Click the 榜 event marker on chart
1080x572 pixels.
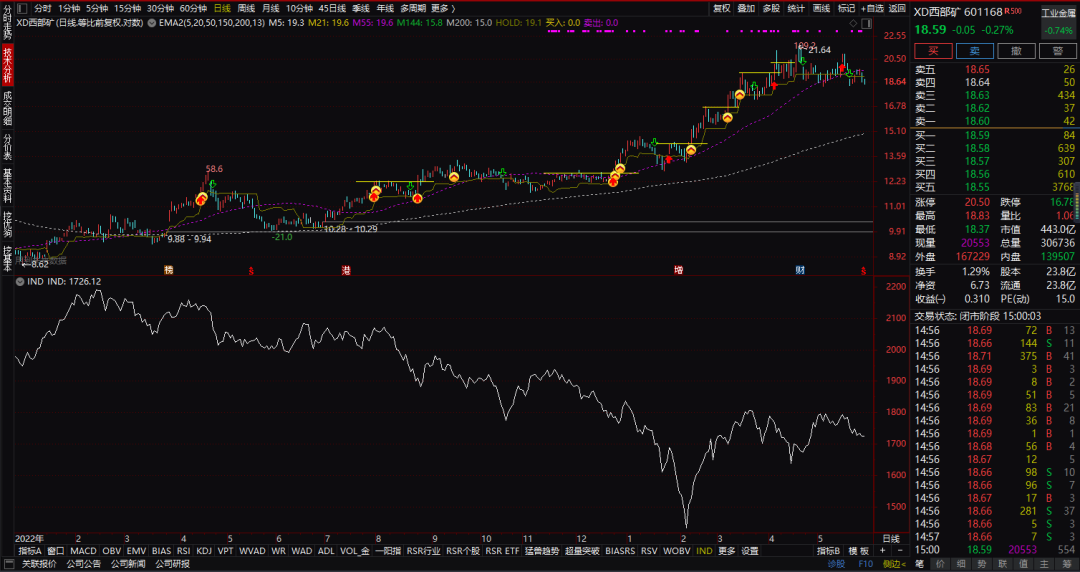[168, 270]
